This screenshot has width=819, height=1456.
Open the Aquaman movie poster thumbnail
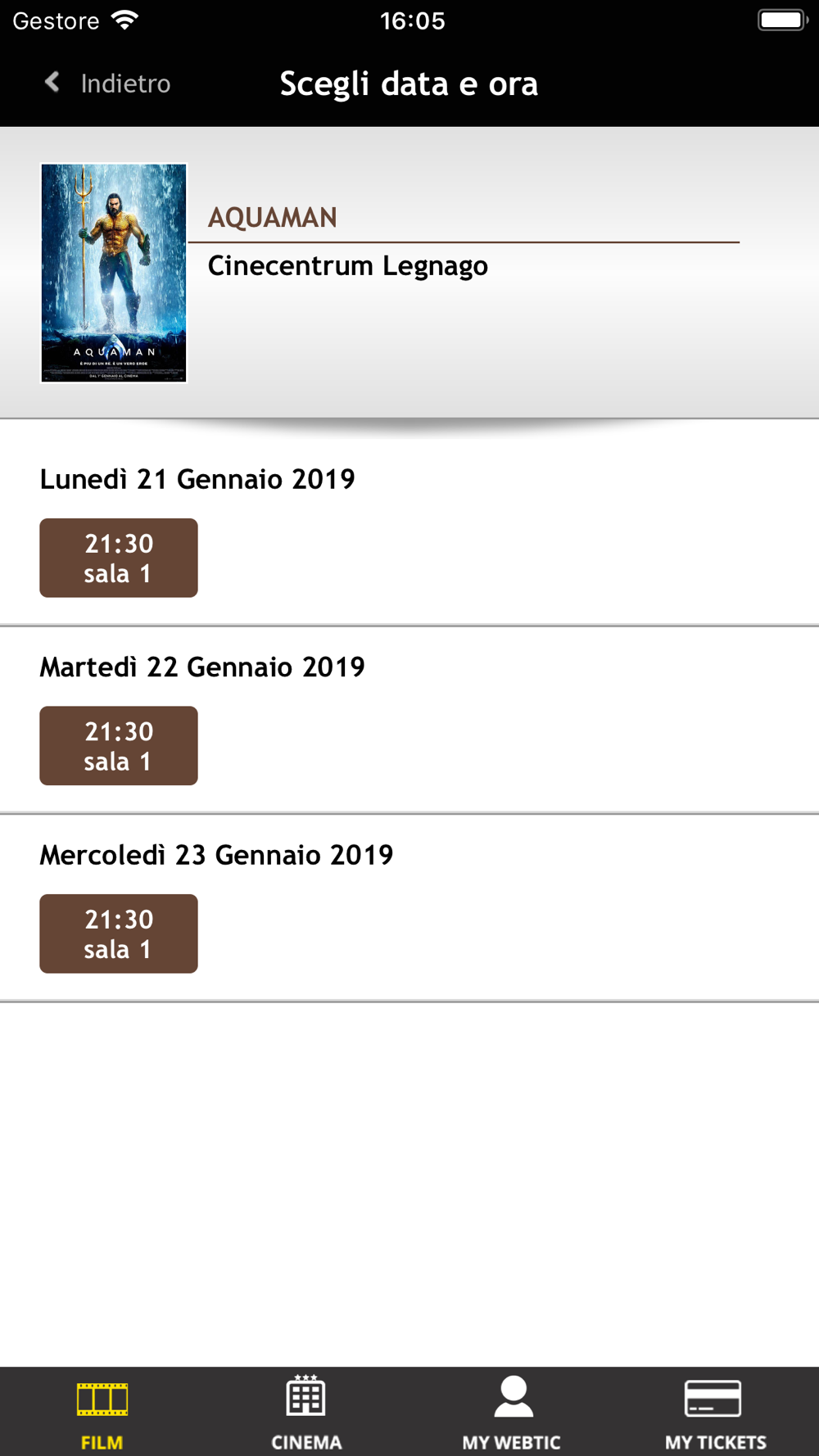point(114,273)
